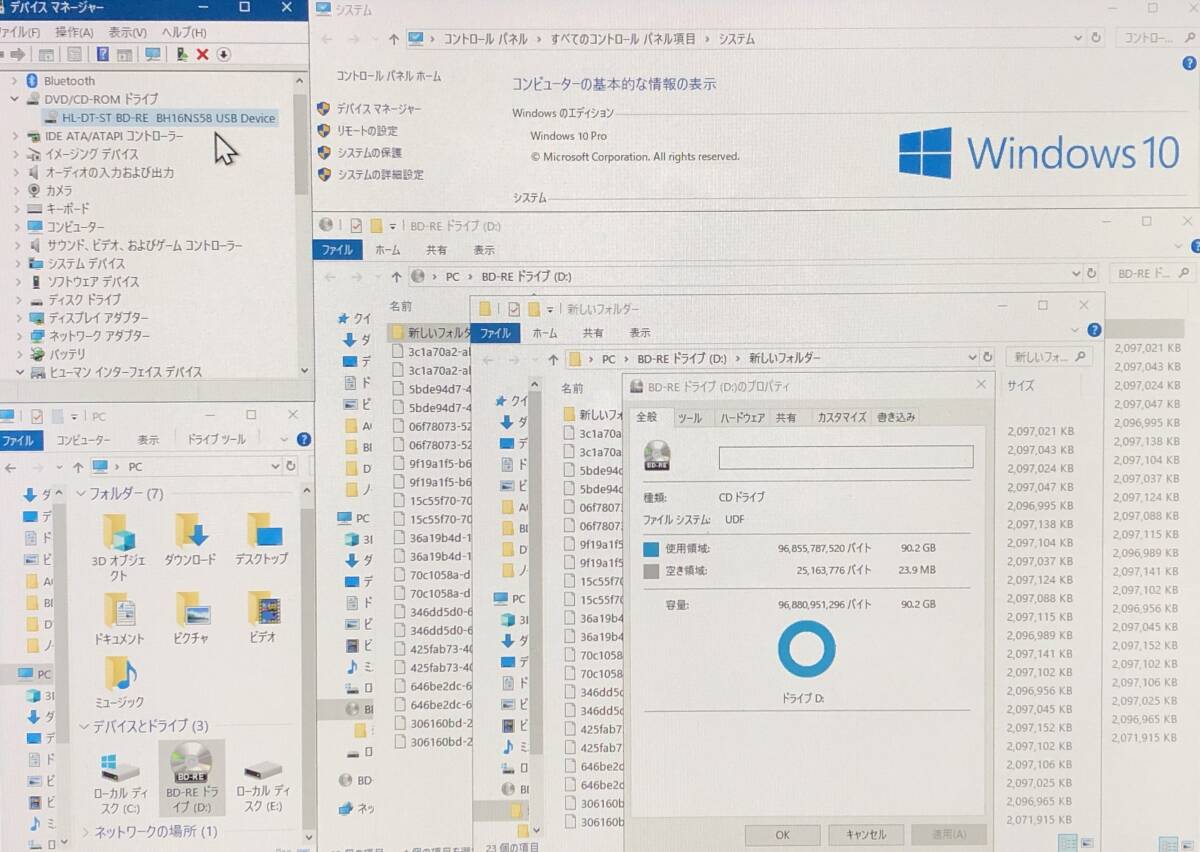Click コントロール パネル ホーム link
This screenshot has width=1200, height=852.
388,76
